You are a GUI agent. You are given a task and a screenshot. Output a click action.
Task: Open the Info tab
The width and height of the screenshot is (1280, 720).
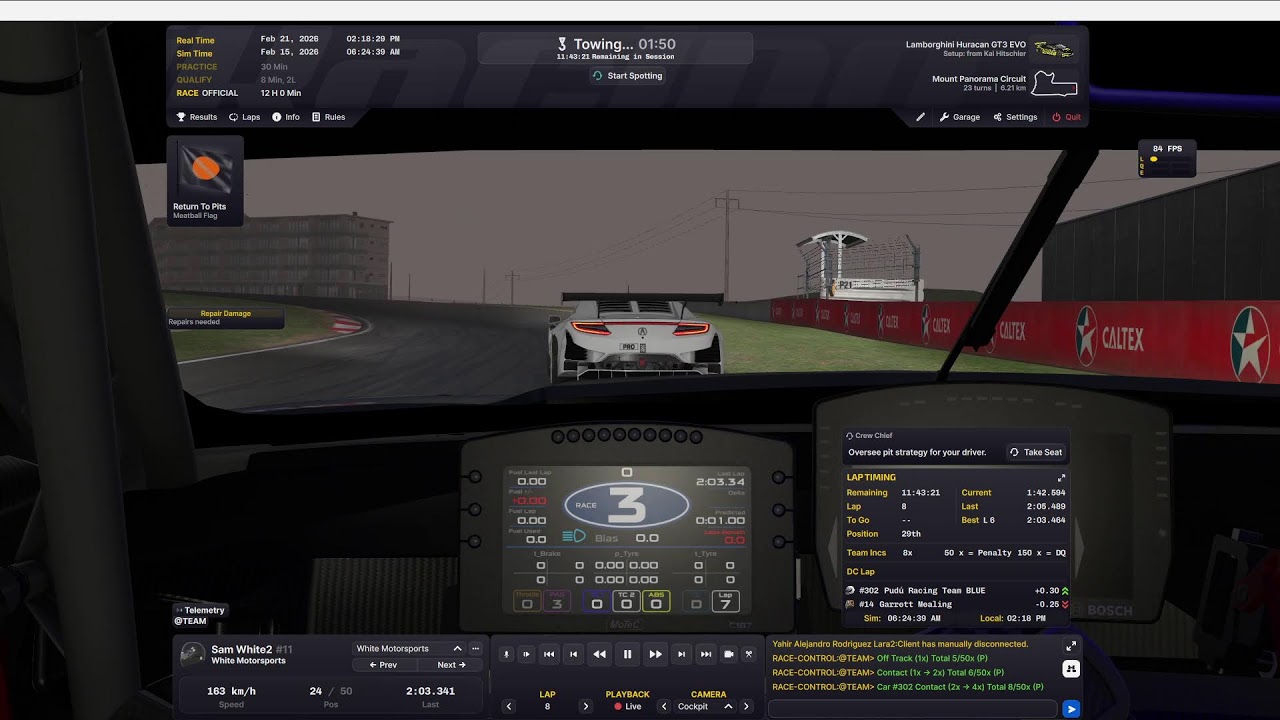point(286,117)
